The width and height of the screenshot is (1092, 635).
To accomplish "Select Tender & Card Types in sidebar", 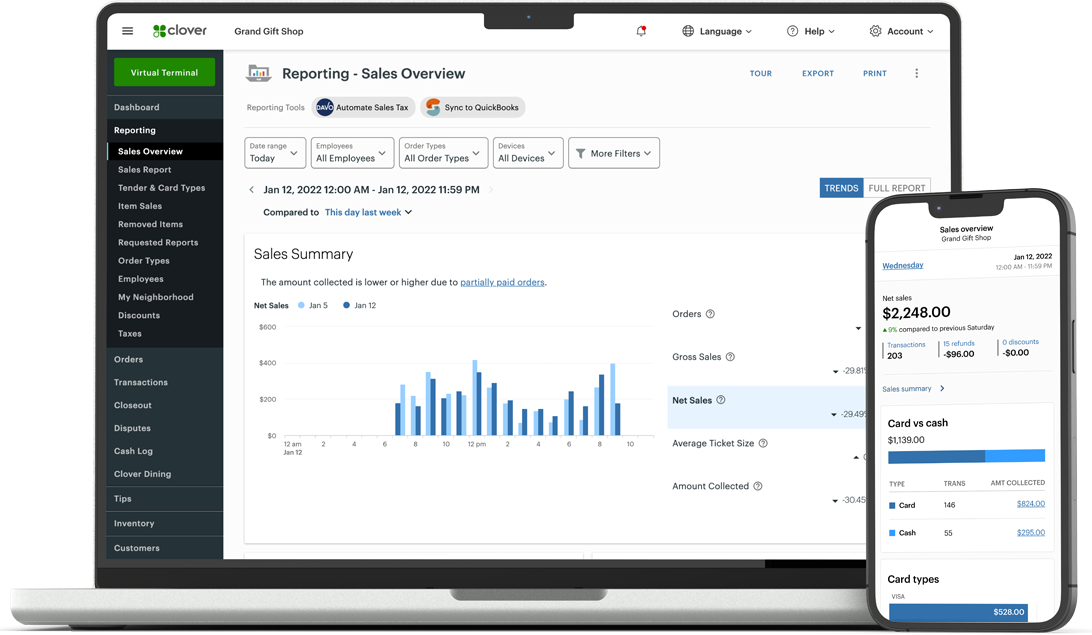I will (161, 188).
